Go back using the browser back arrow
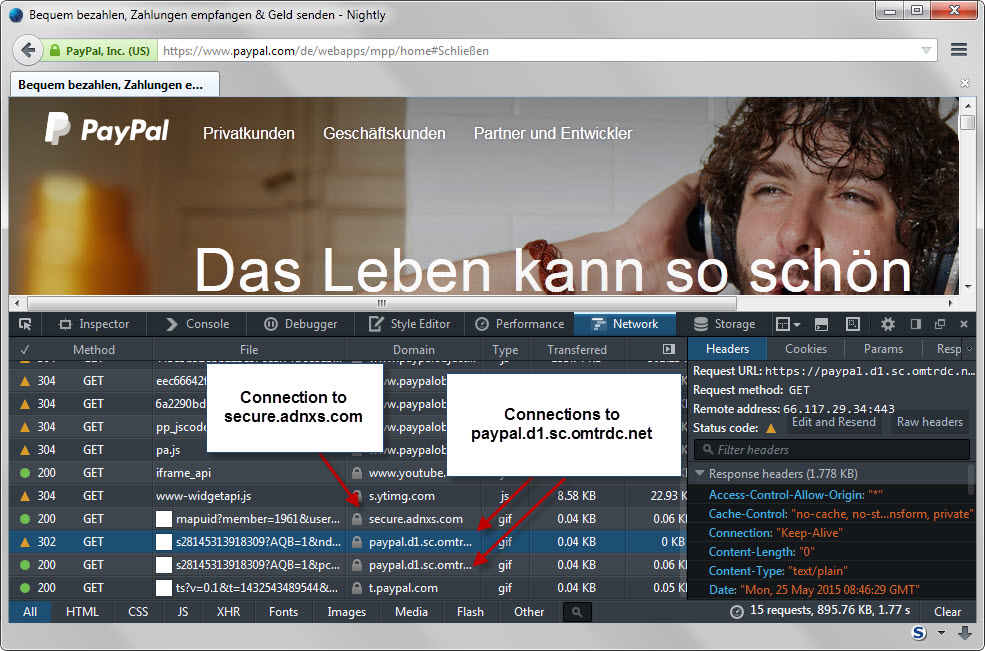This screenshot has width=985, height=651. point(28,50)
